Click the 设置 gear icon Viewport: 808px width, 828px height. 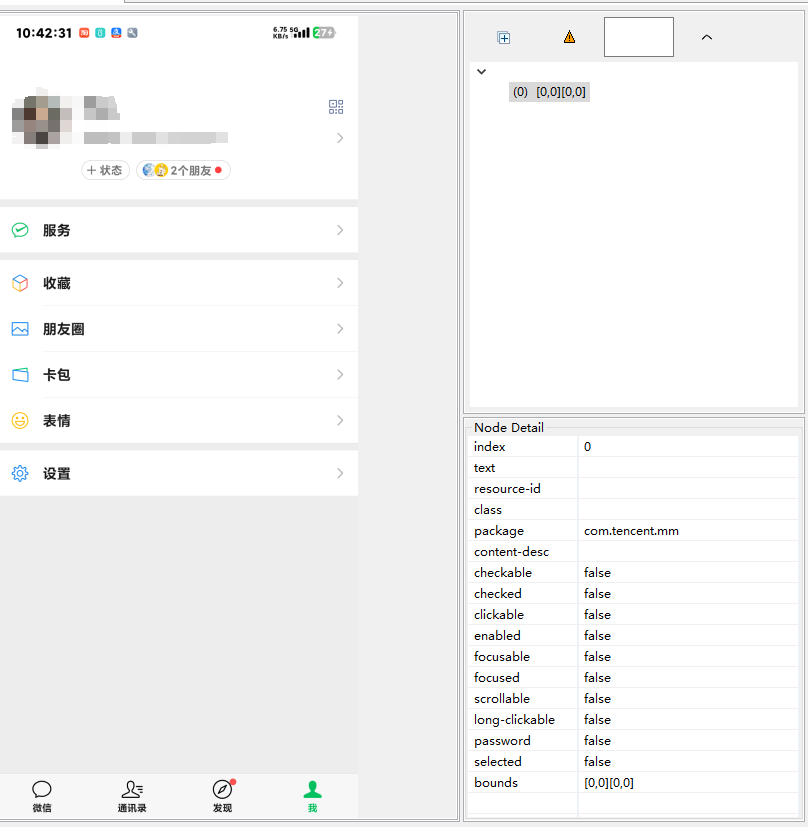pos(20,474)
